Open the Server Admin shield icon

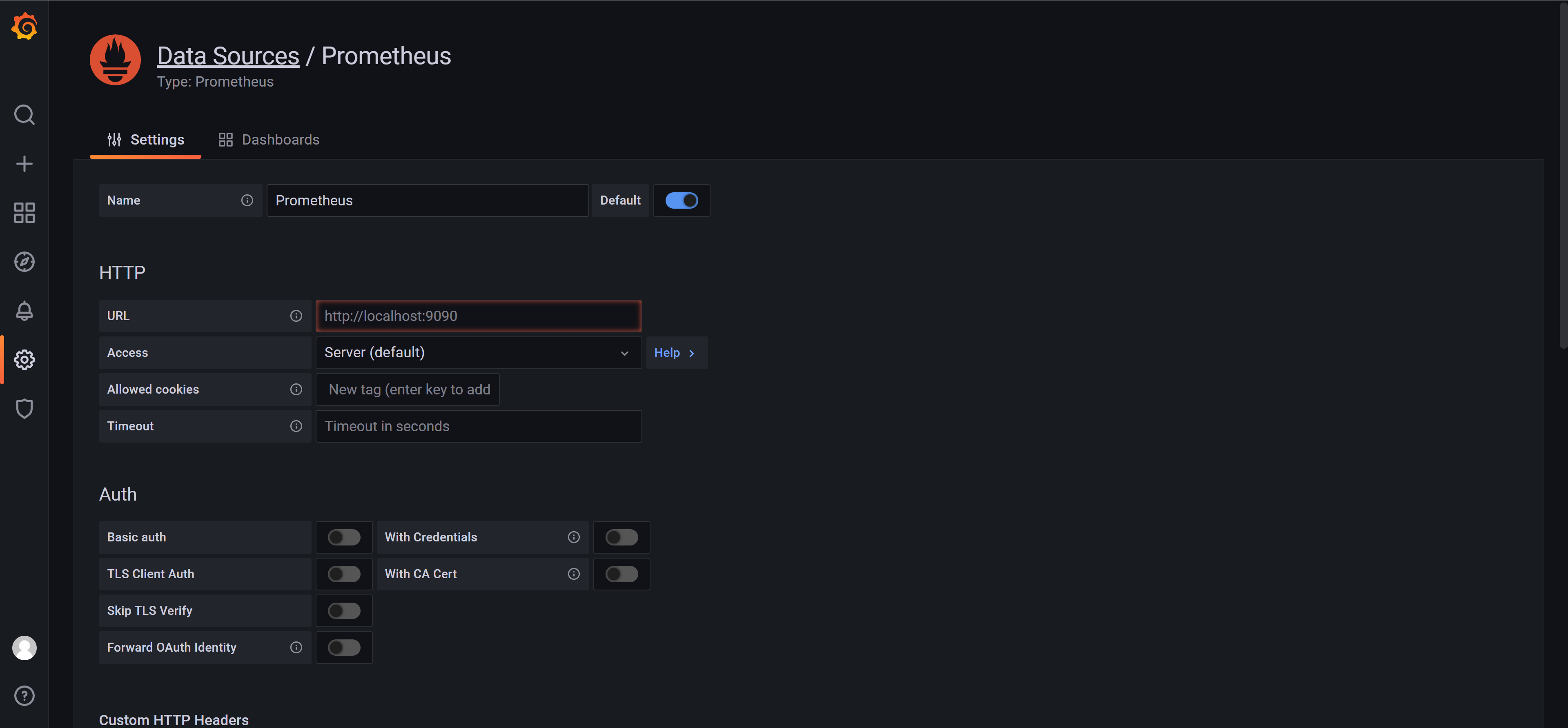click(x=24, y=408)
